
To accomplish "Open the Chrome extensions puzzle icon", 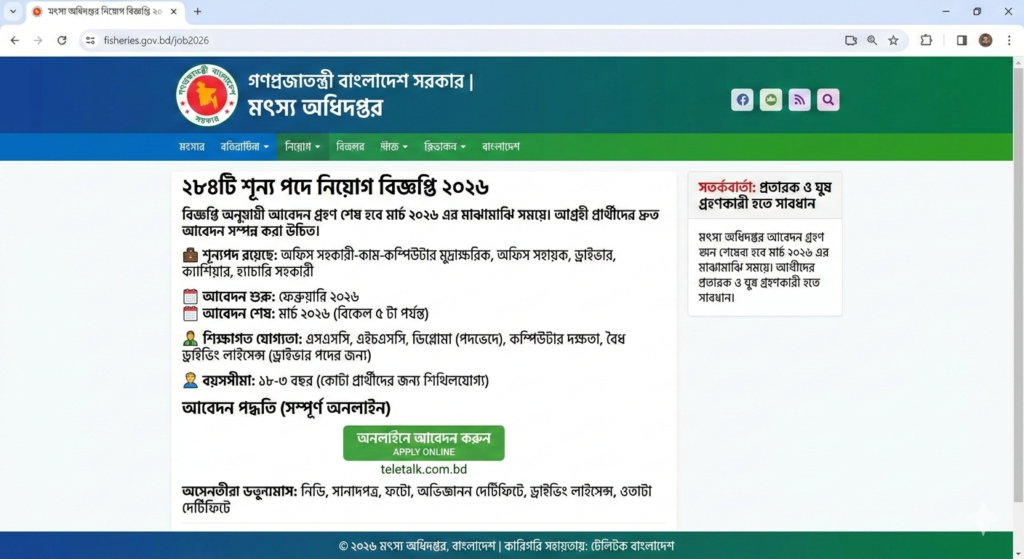I will pos(926,40).
